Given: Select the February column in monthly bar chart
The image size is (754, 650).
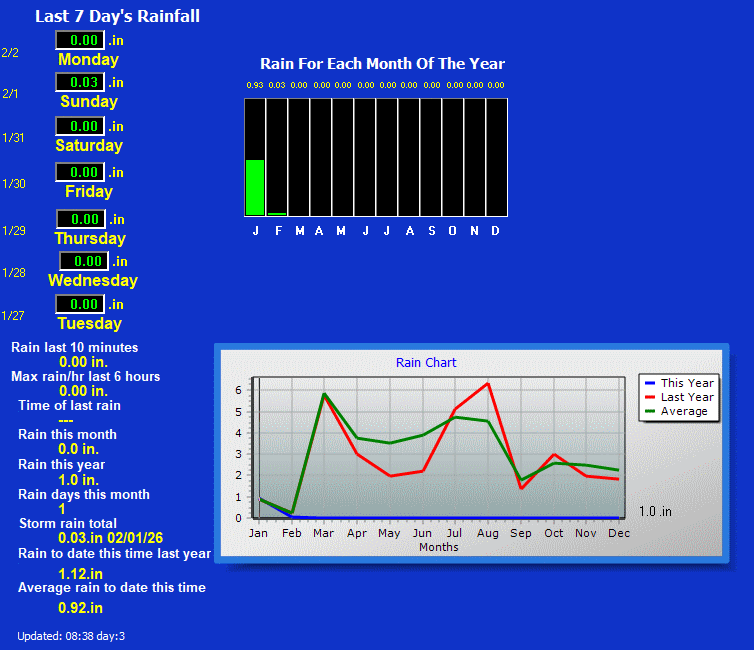Looking at the screenshot, I should 277,157.
